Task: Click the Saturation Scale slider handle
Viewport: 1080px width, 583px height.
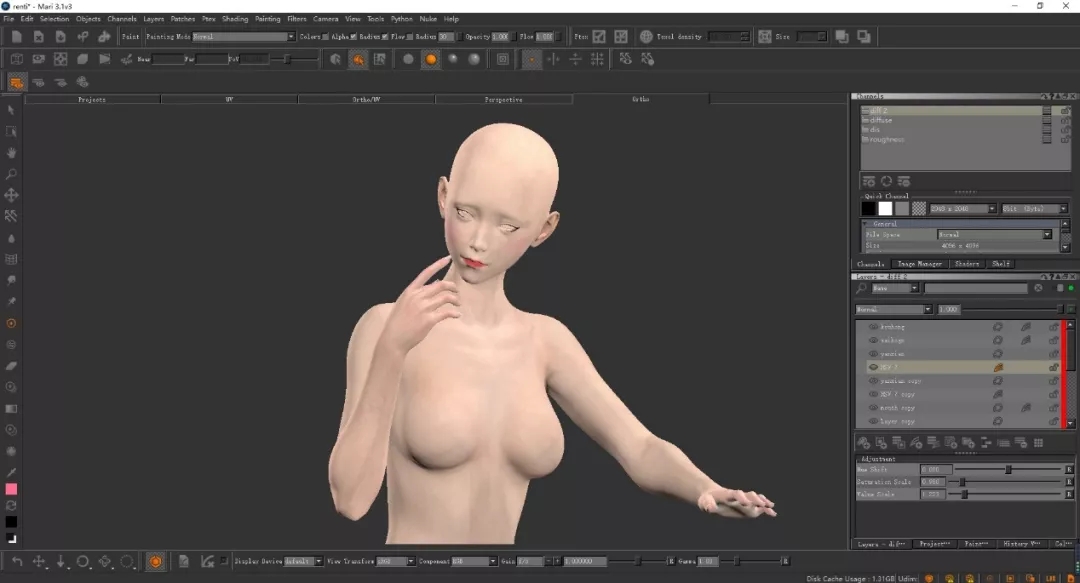Action: click(x=963, y=481)
